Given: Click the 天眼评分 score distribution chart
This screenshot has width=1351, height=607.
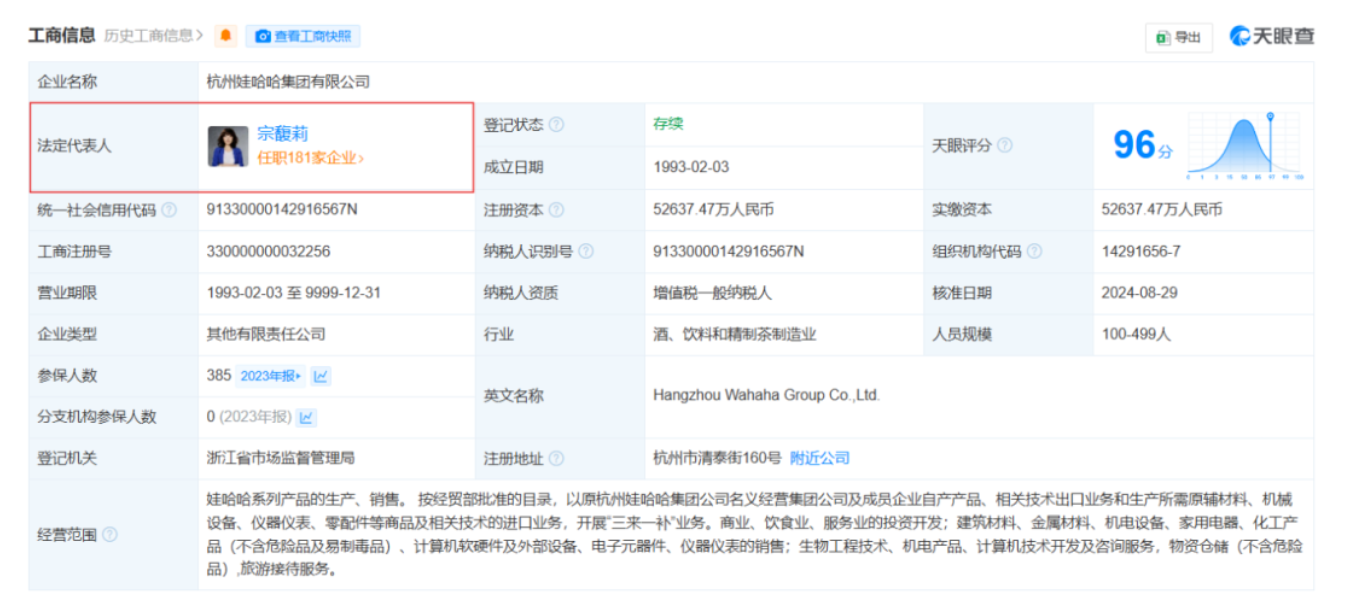Looking at the screenshot, I should (1243, 145).
